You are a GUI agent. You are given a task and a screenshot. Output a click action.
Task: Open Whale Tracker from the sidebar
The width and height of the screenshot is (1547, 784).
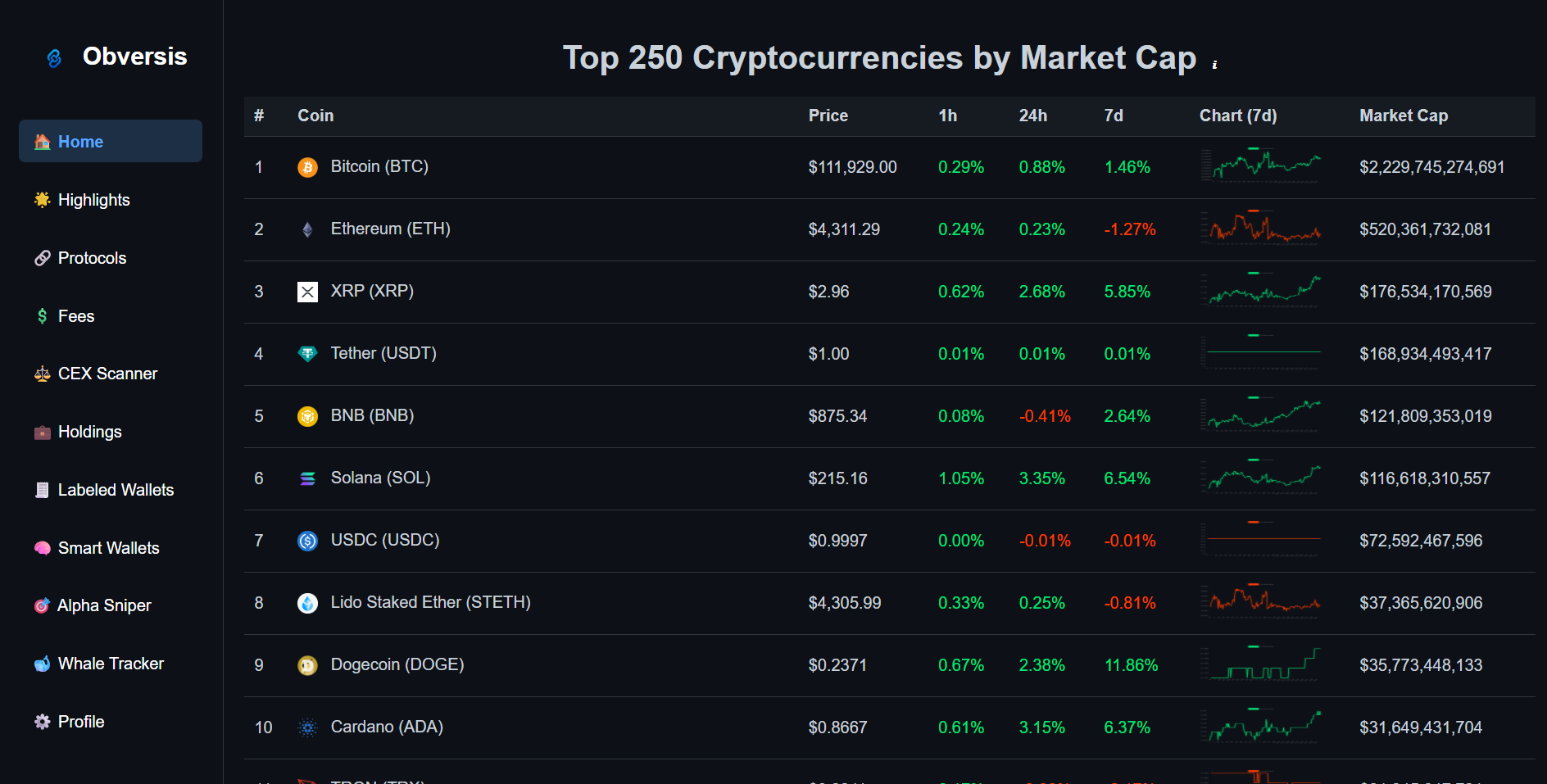pyautogui.click(x=110, y=664)
